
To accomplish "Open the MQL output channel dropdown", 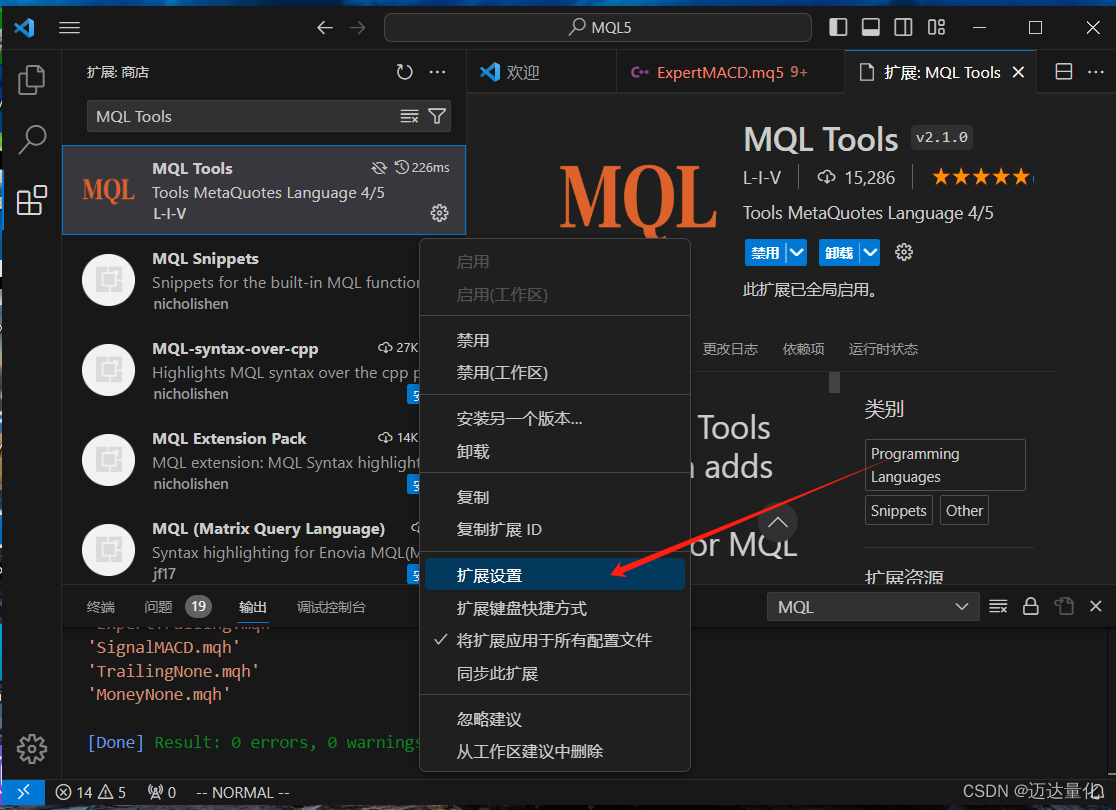I will [x=873, y=606].
